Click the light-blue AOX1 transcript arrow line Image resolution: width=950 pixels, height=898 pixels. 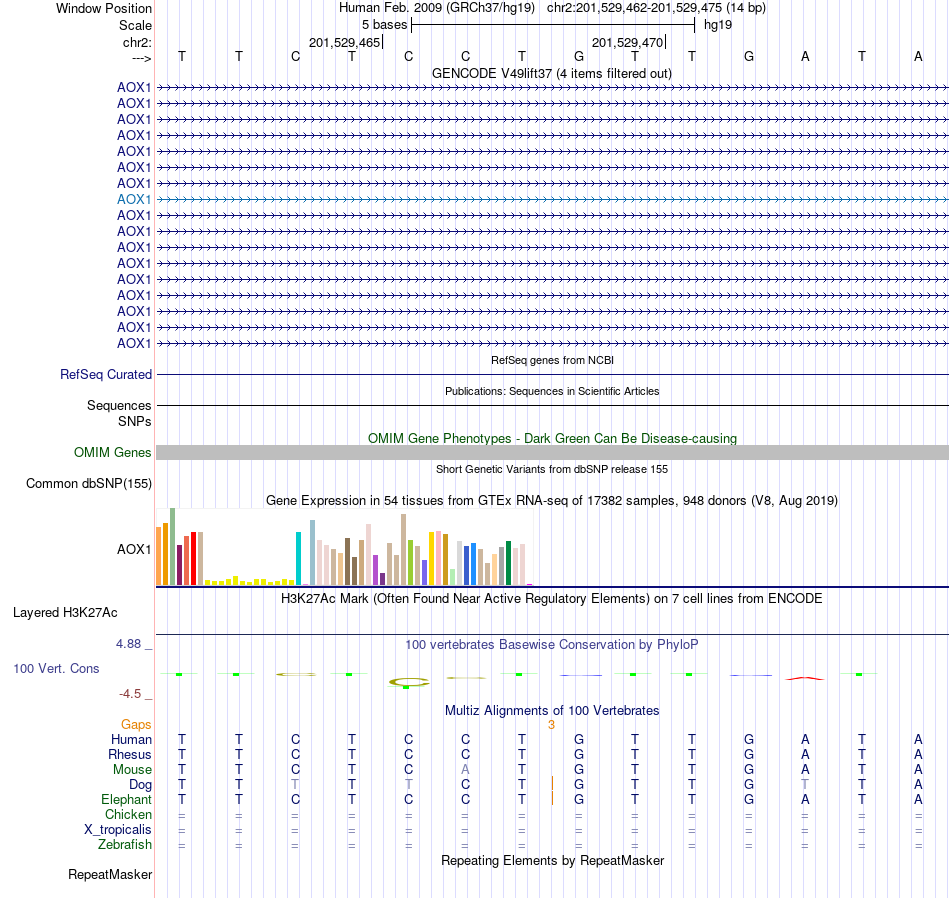553,199
